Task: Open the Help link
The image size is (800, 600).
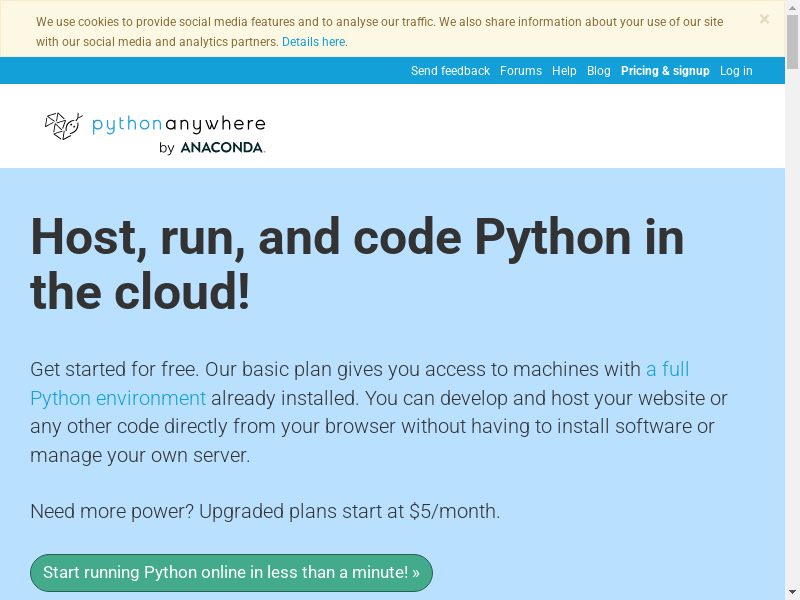Action: click(564, 71)
